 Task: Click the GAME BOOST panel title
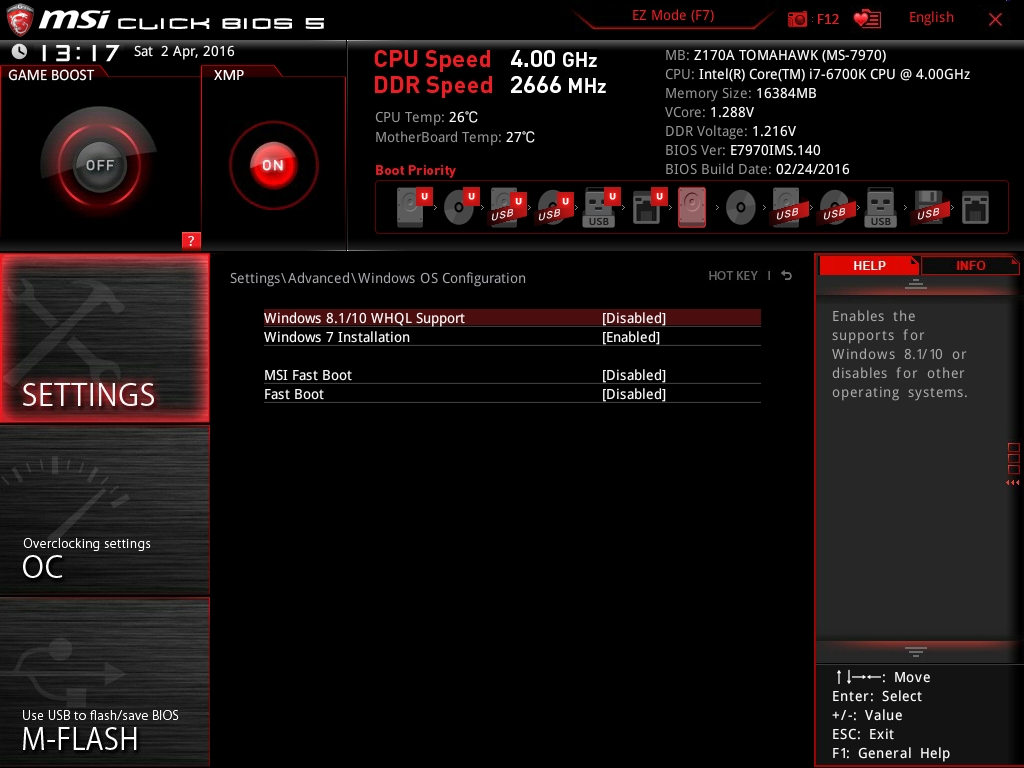pyautogui.click(x=51, y=75)
